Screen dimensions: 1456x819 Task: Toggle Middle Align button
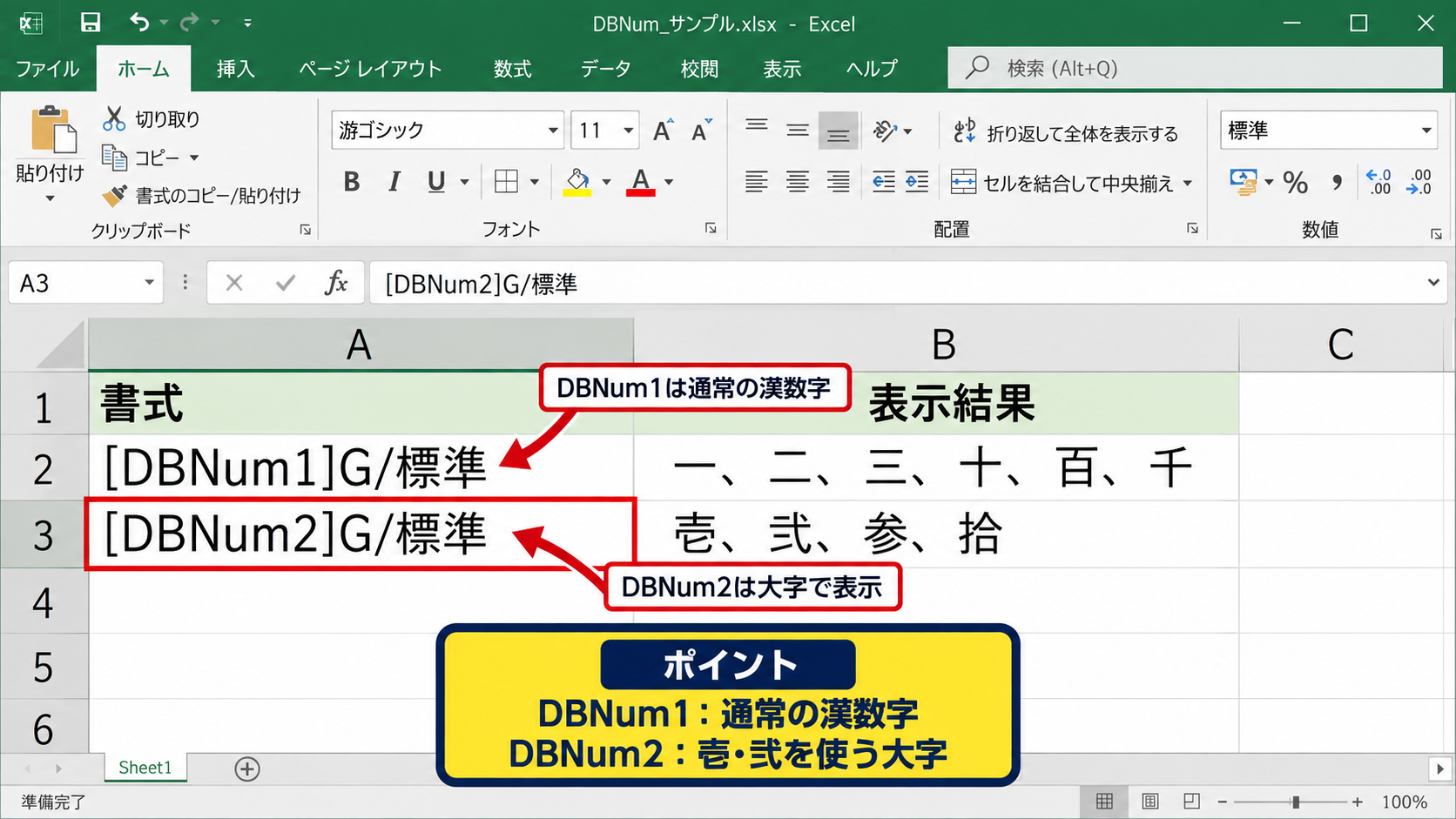click(798, 131)
